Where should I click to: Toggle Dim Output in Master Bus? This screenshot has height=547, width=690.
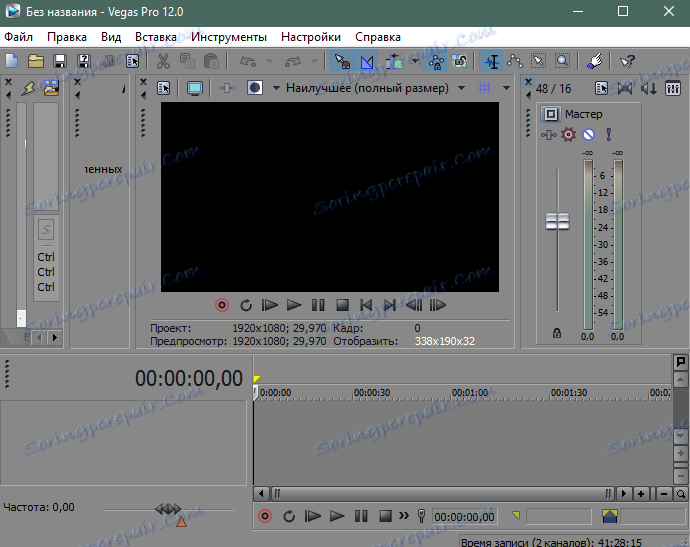point(649,88)
